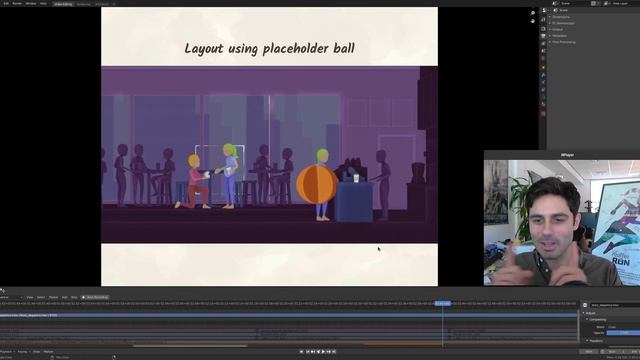
Task: Adjust the Opacity slider
Action: pos(623,333)
